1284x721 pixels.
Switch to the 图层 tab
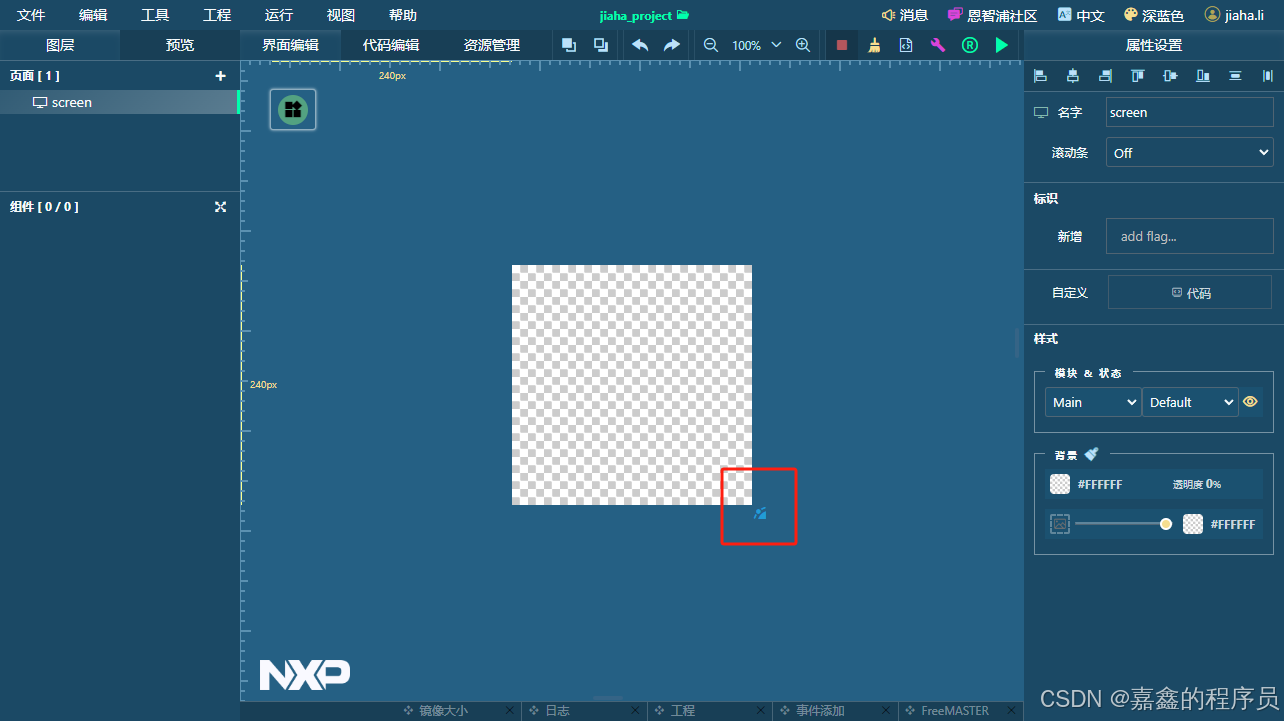click(x=60, y=45)
